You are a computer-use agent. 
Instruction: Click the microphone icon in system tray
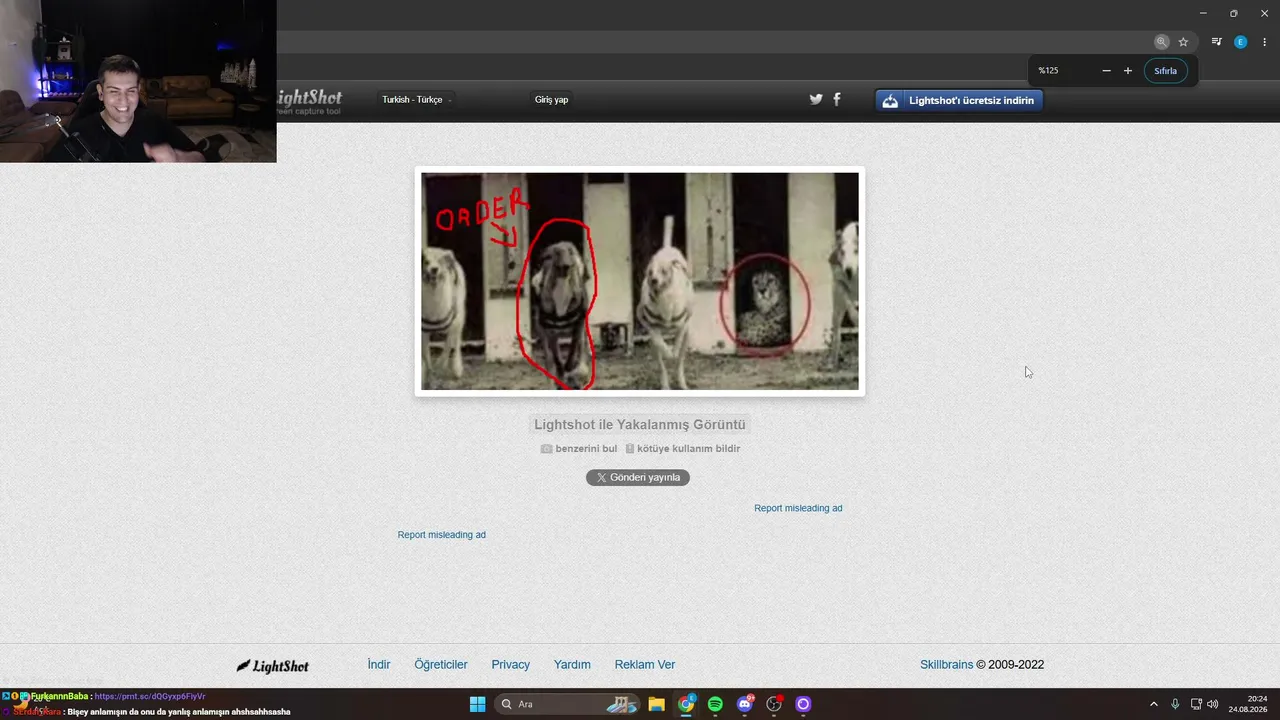point(1175,704)
